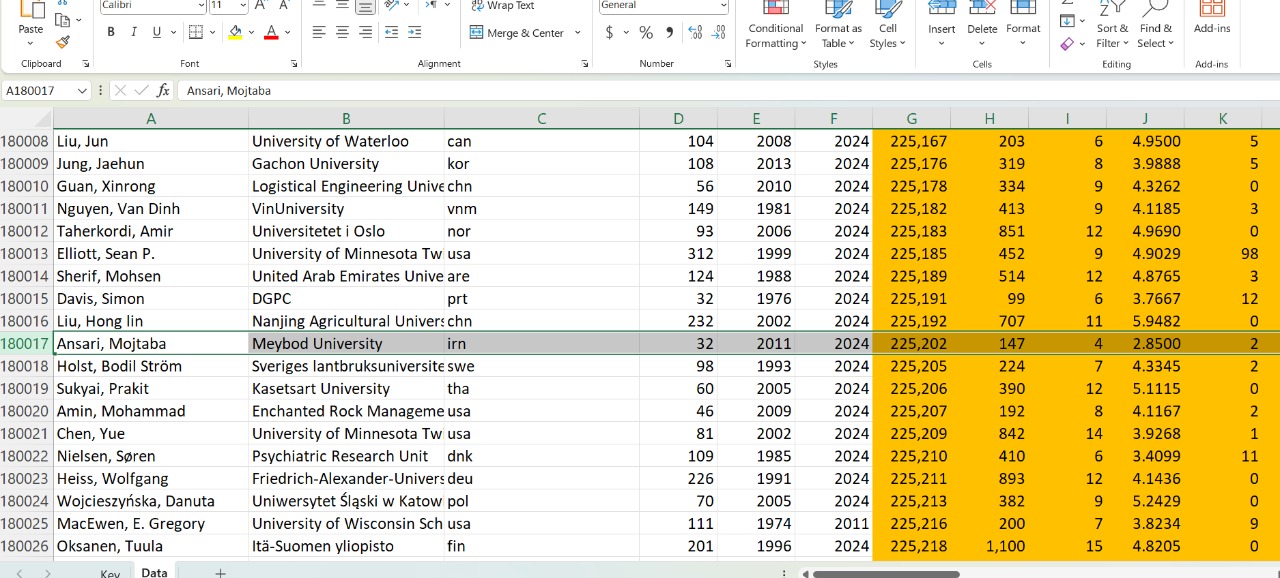Viewport: 1280px width, 578px height.
Task: Click the Merge & Center button
Action: pos(517,33)
